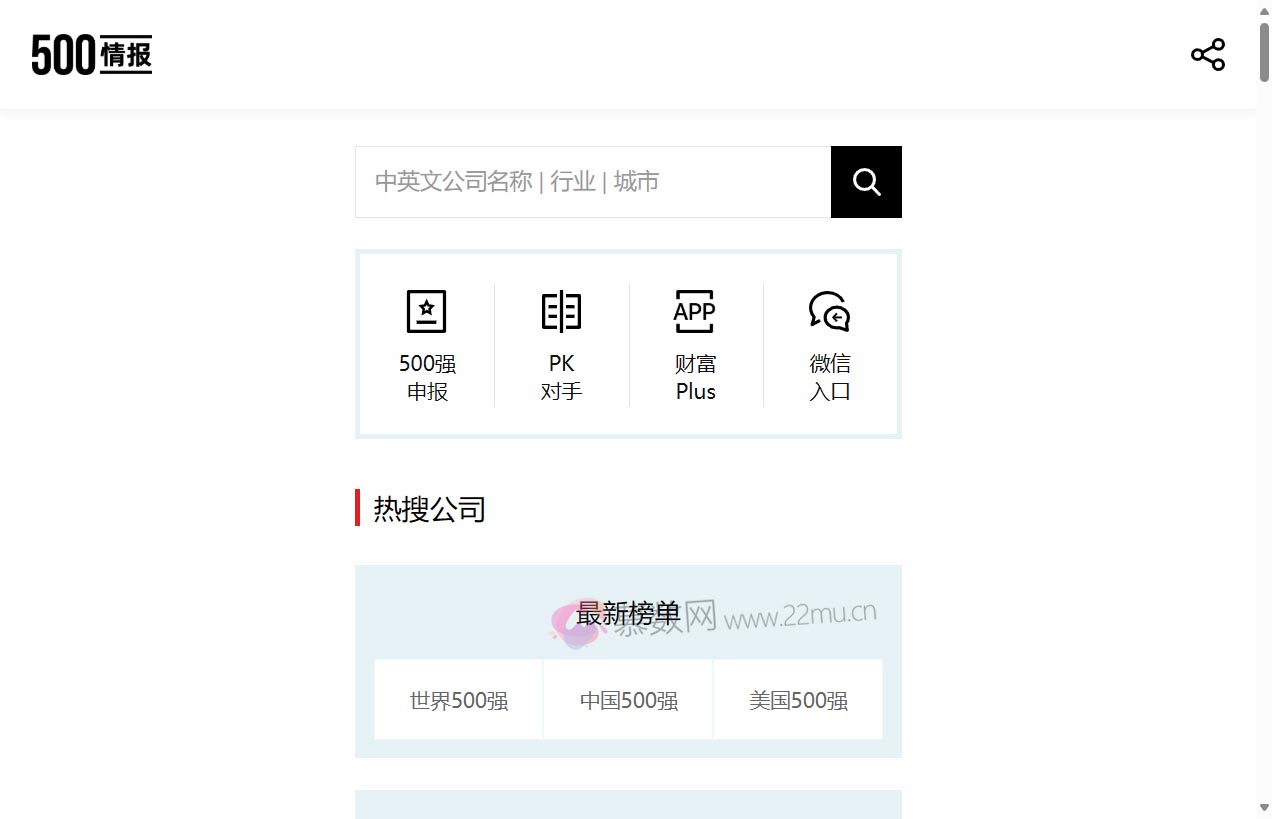1272x819 pixels.
Task: Select the 世界500强 tab
Action: point(457,700)
